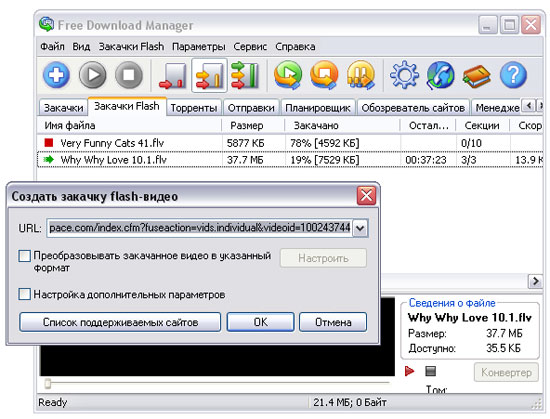Stop preview with gray square button
550x419 pixels.
[430, 371]
